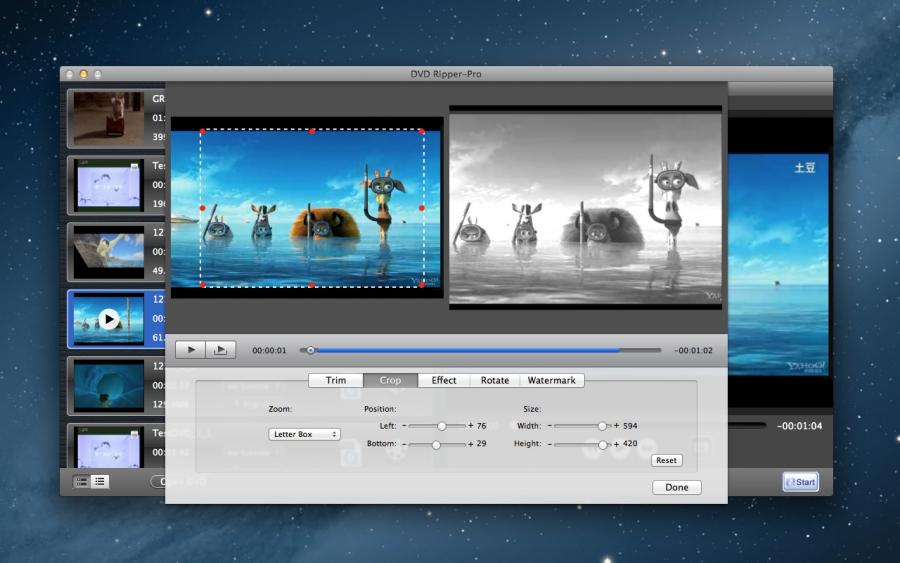
Task: Click the top-left red crop handle
Action: coord(202,131)
